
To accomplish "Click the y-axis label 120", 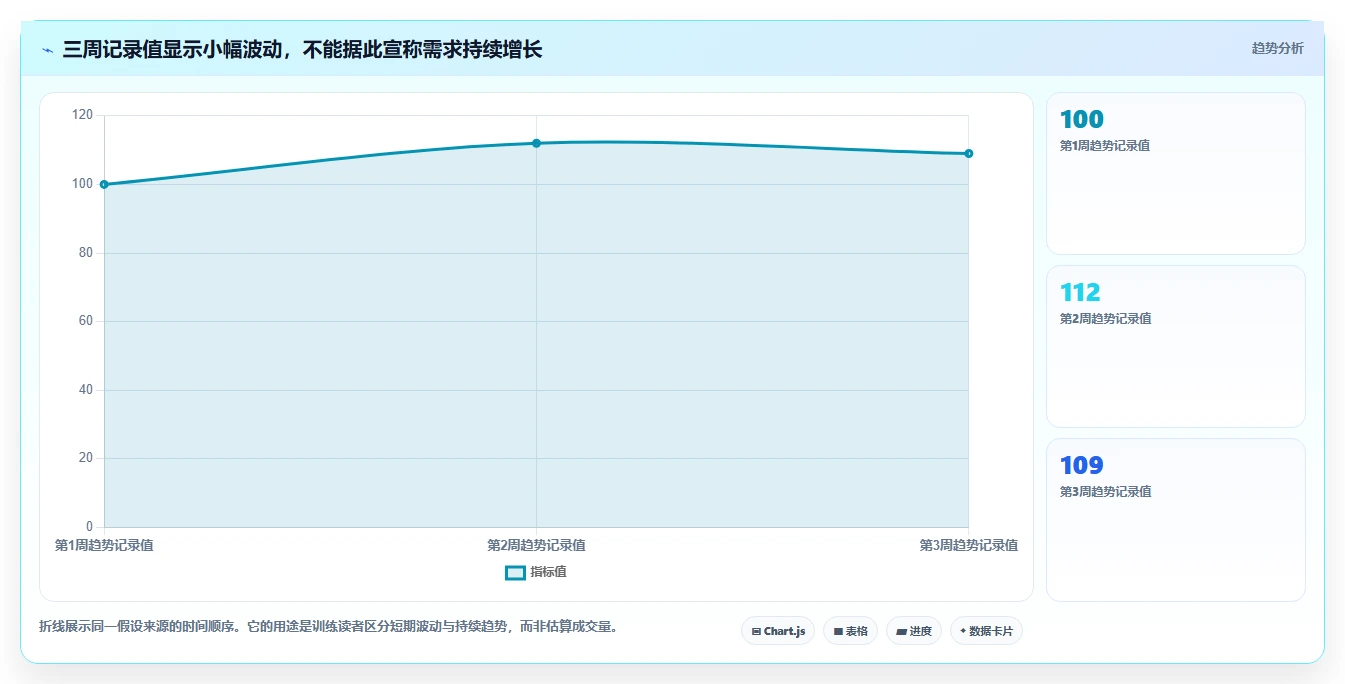I will point(82,115).
